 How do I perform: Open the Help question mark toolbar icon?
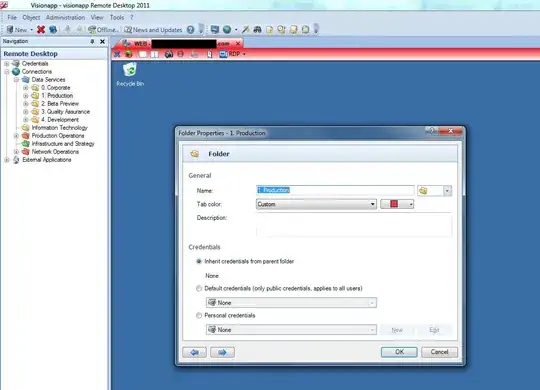click(x=190, y=30)
